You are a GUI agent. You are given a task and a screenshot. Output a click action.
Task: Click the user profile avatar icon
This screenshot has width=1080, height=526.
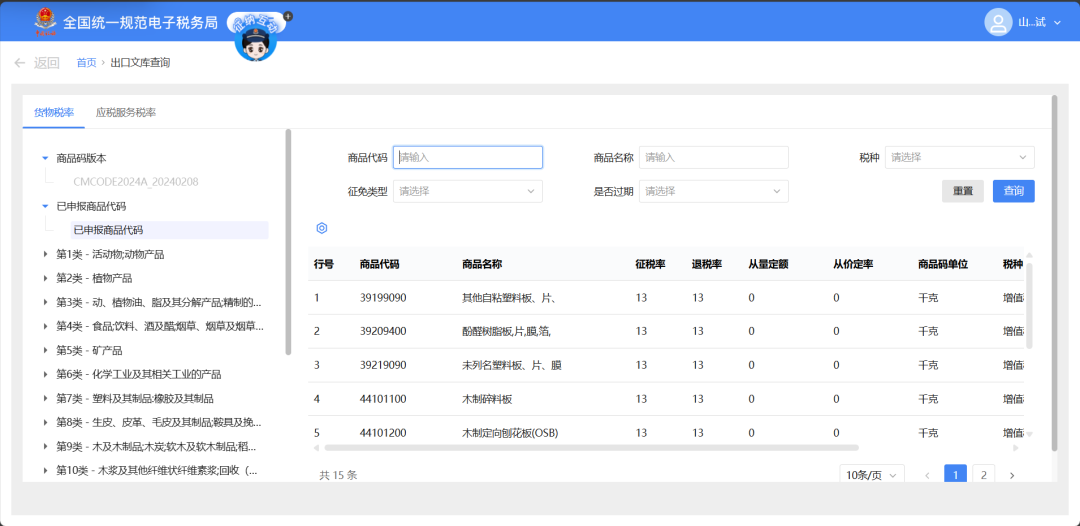click(x=998, y=22)
